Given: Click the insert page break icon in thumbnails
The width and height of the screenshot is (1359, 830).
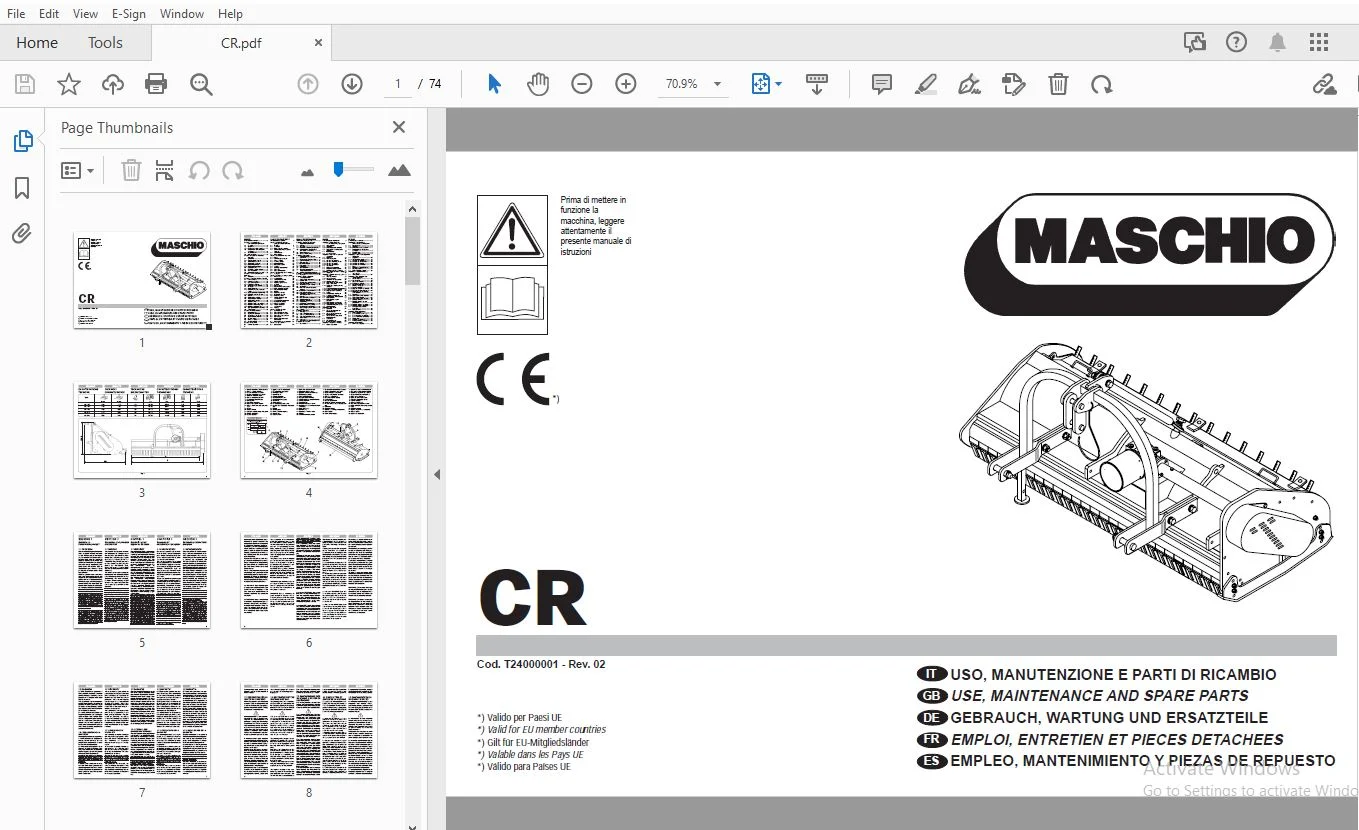Looking at the screenshot, I should 165,170.
